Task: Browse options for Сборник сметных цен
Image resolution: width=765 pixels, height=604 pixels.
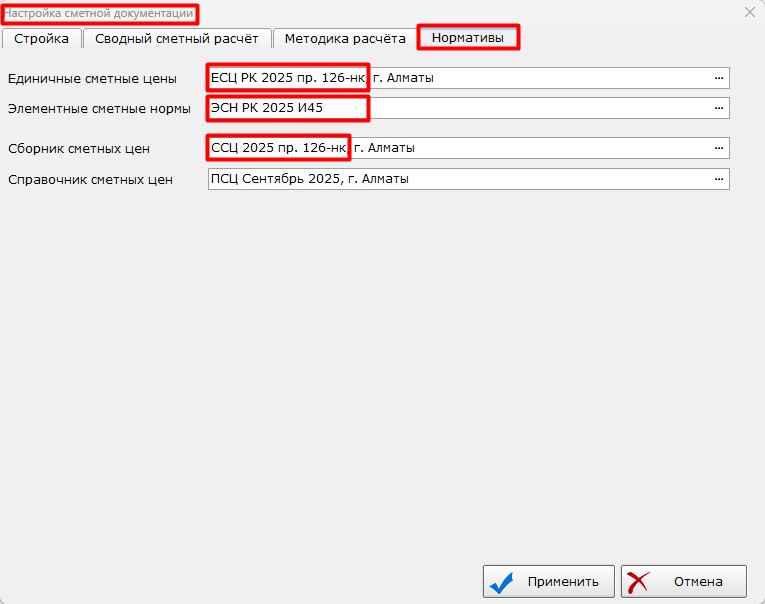Action: click(718, 148)
